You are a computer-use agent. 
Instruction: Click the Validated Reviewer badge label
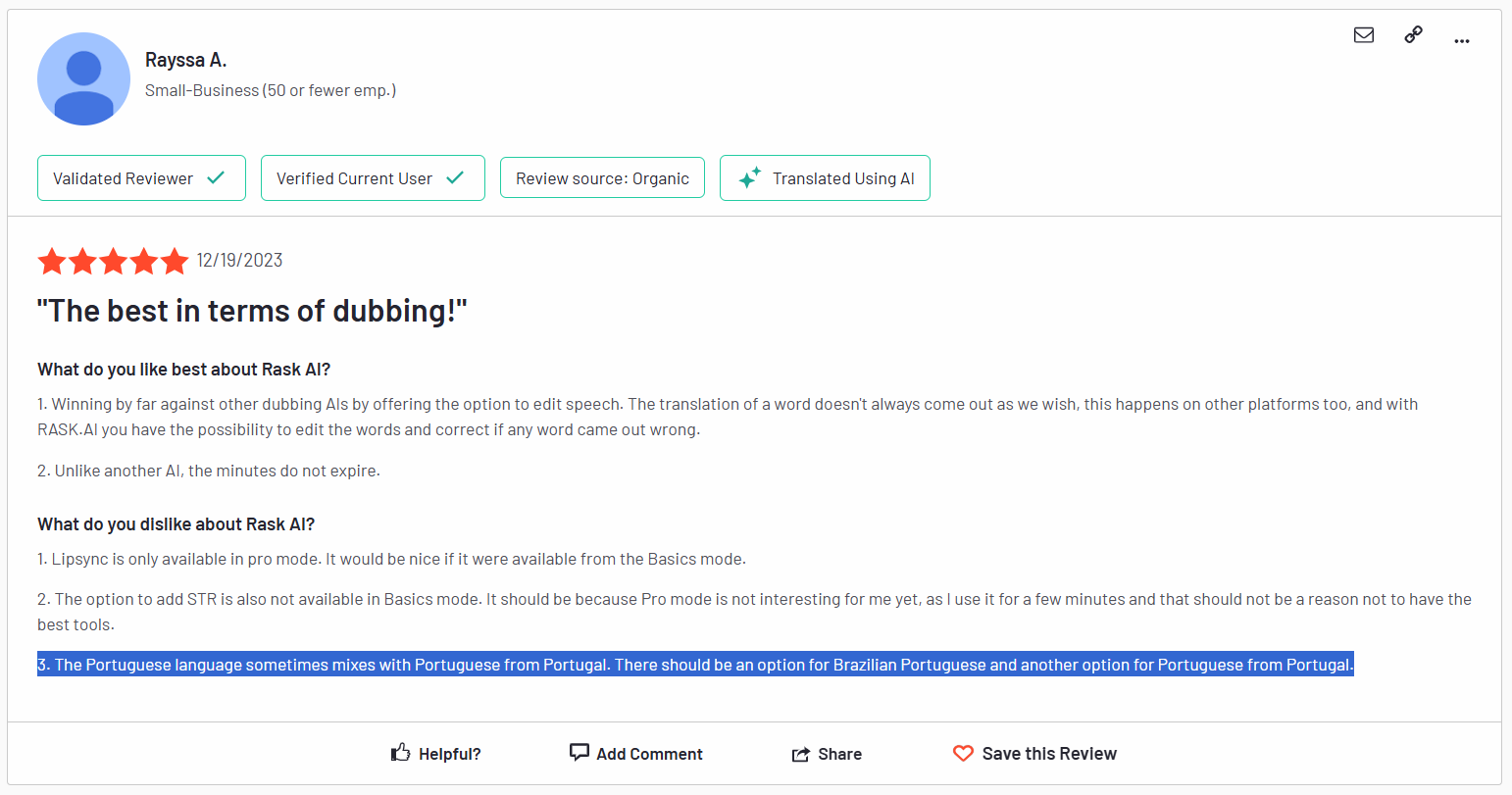coord(123,178)
